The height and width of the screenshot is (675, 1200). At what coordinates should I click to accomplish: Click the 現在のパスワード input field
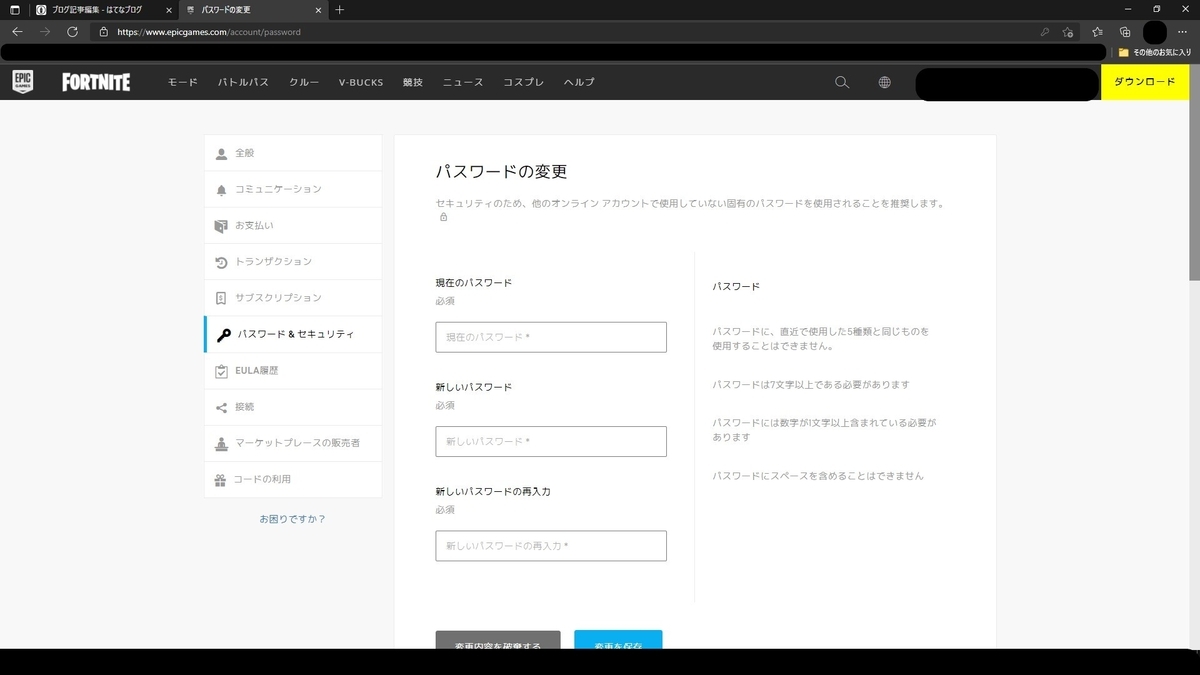550,337
